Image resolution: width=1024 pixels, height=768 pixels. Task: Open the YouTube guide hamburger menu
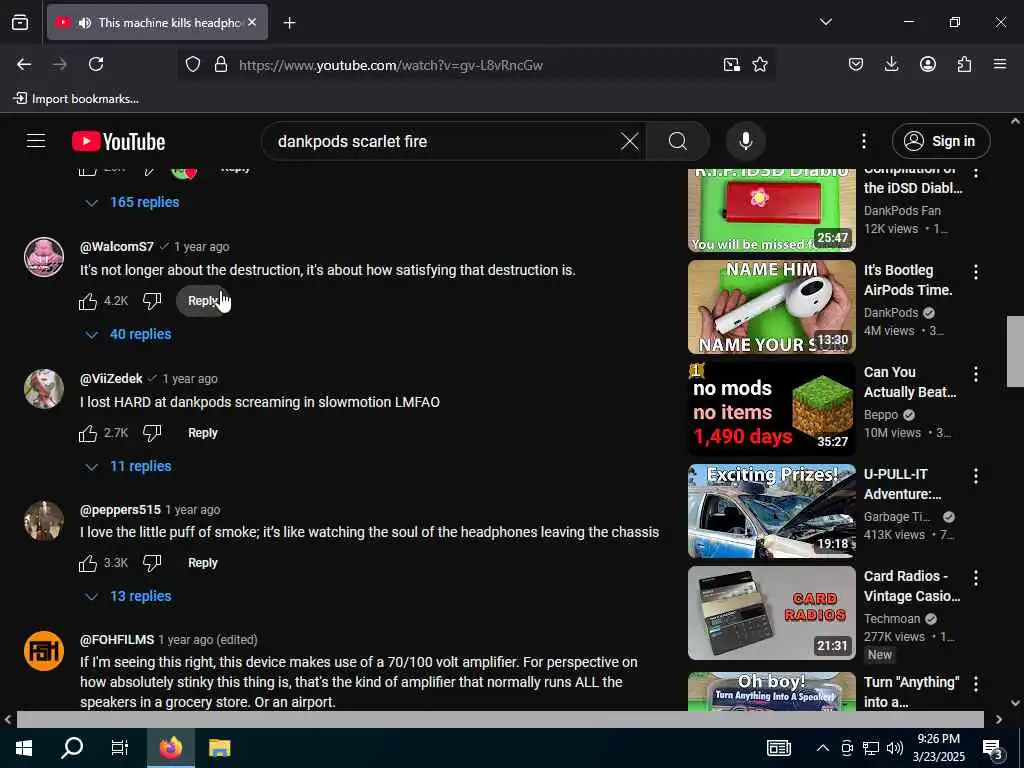[x=36, y=141]
